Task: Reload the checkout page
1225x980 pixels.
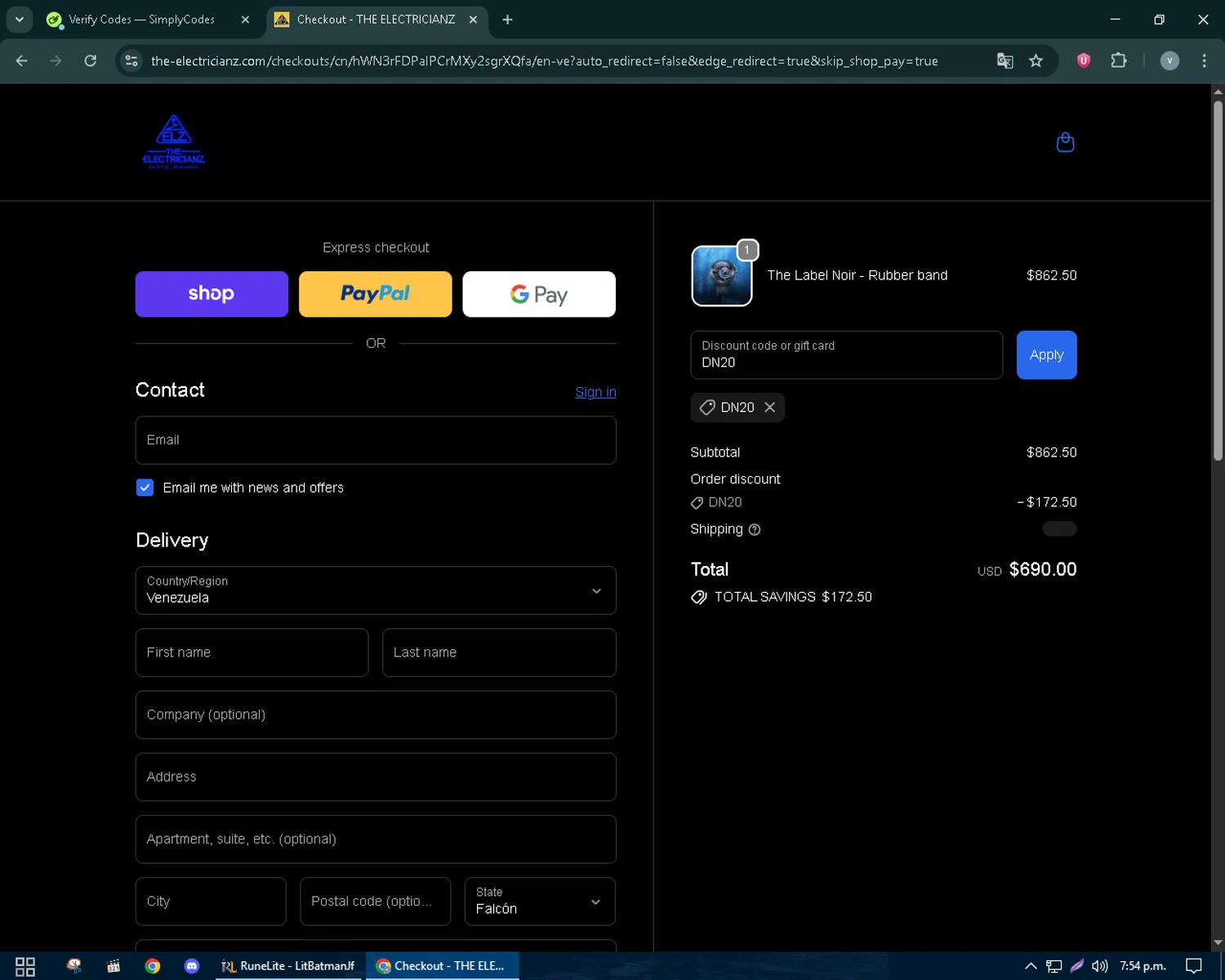Action: tap(91, 61)
